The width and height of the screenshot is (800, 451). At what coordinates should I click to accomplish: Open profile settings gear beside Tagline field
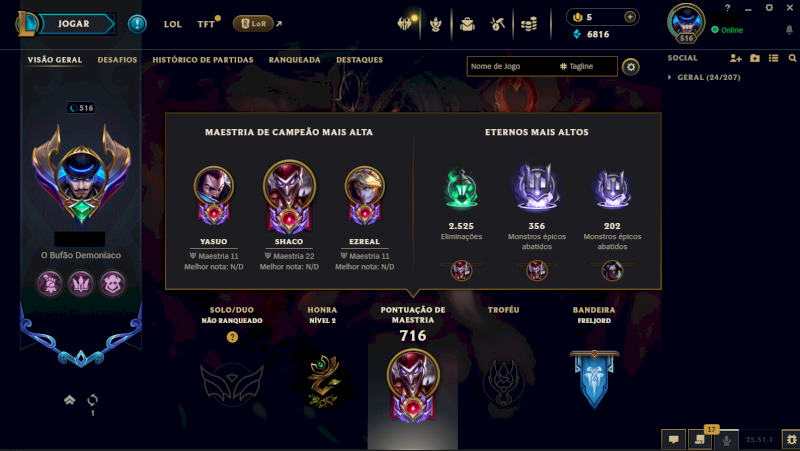[631, 67]
